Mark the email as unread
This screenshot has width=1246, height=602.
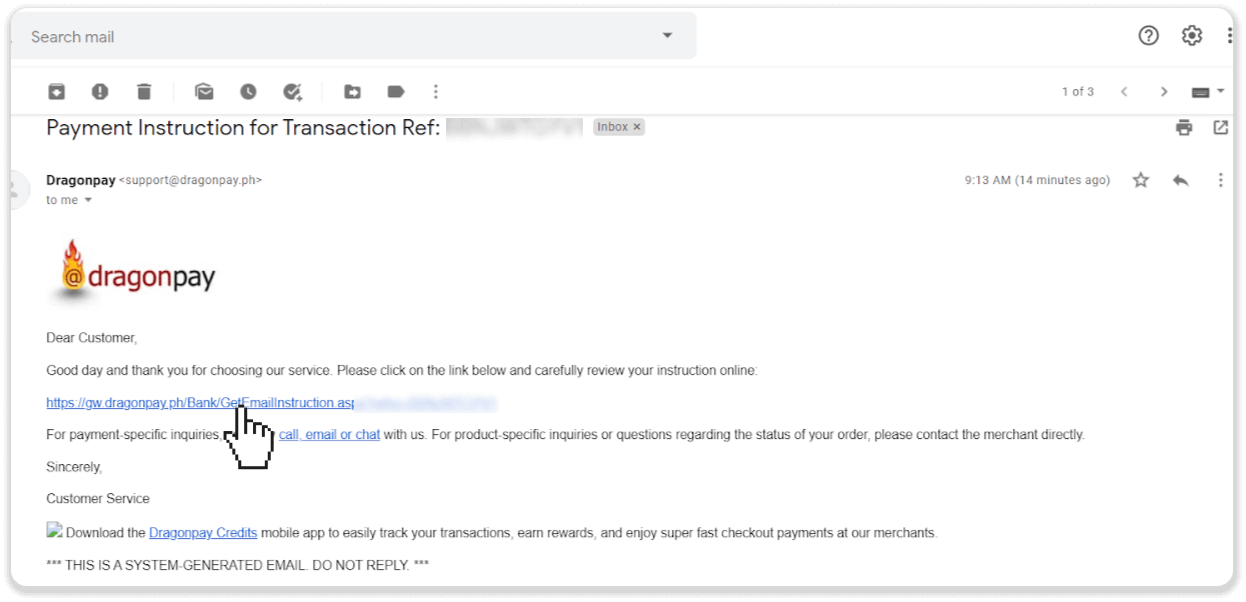pyautogui.click(x=204, y=92)
